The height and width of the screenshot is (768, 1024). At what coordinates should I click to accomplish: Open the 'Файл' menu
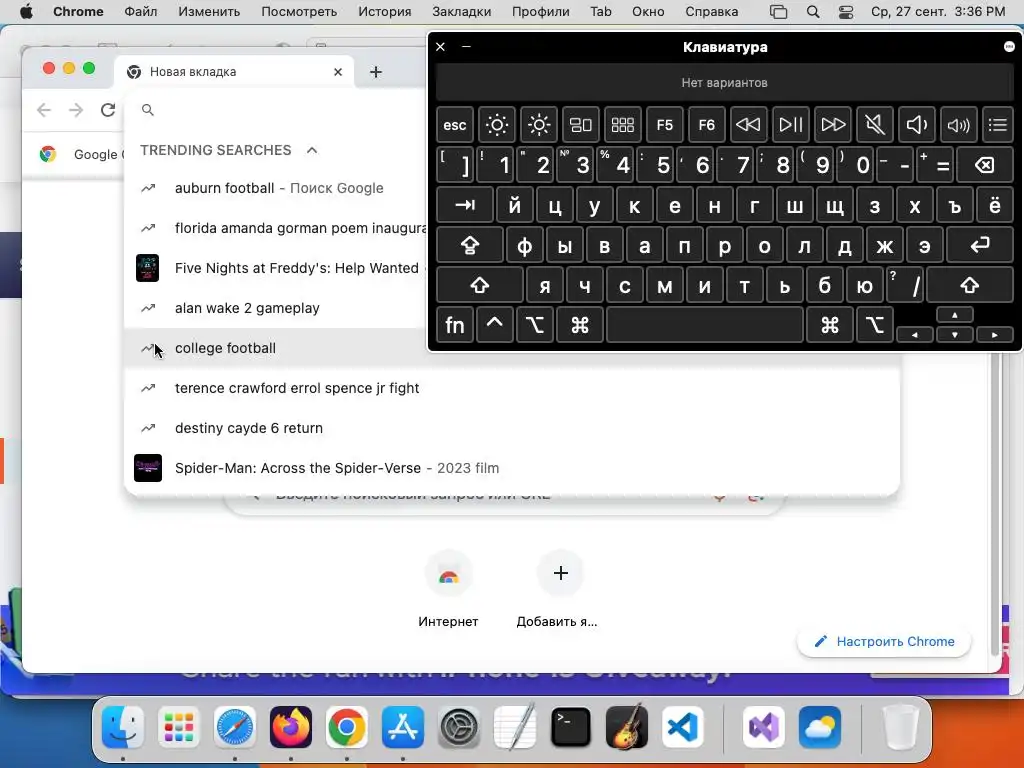140,12
